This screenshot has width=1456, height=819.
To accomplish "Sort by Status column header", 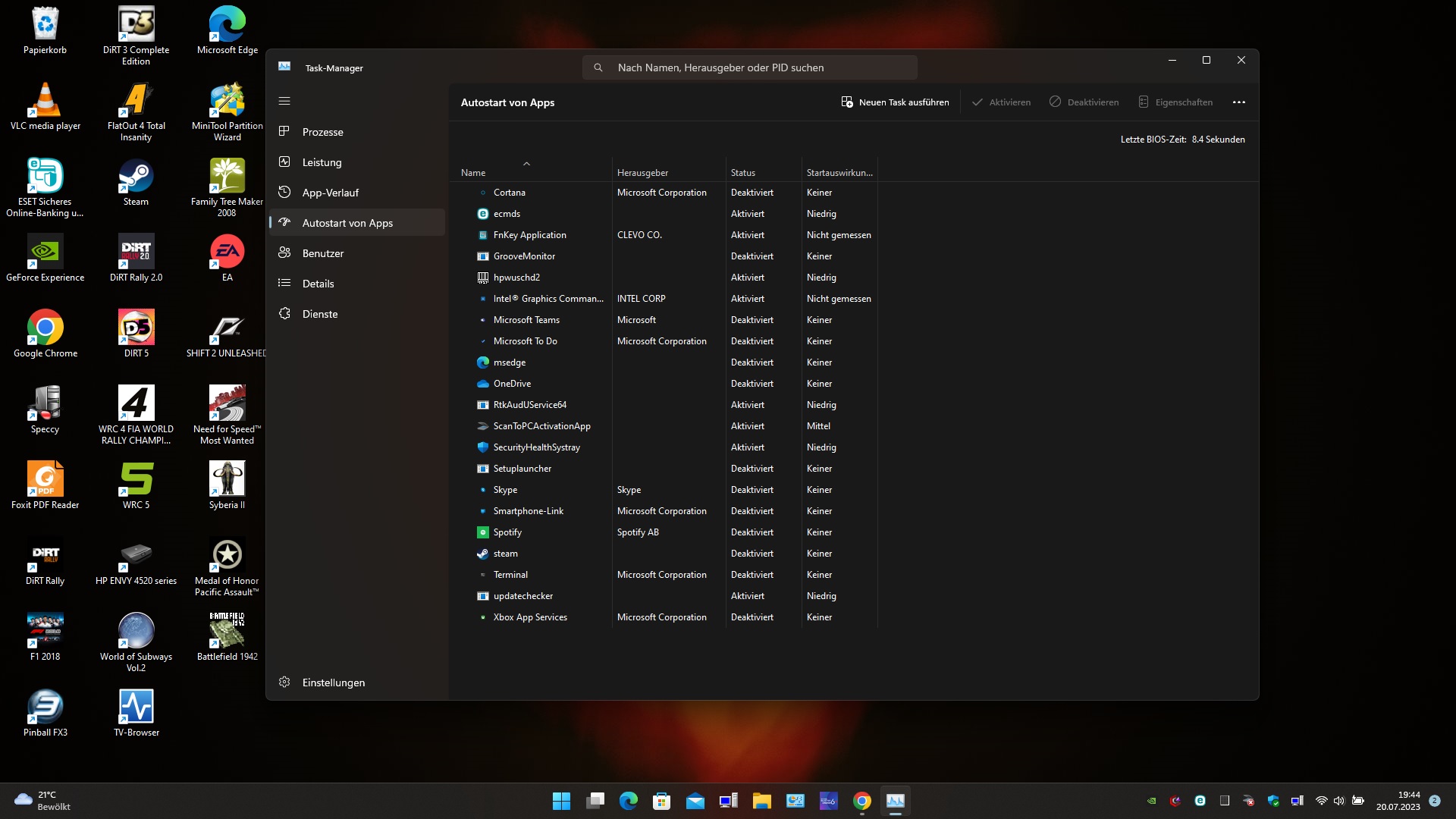I will 743,173.
